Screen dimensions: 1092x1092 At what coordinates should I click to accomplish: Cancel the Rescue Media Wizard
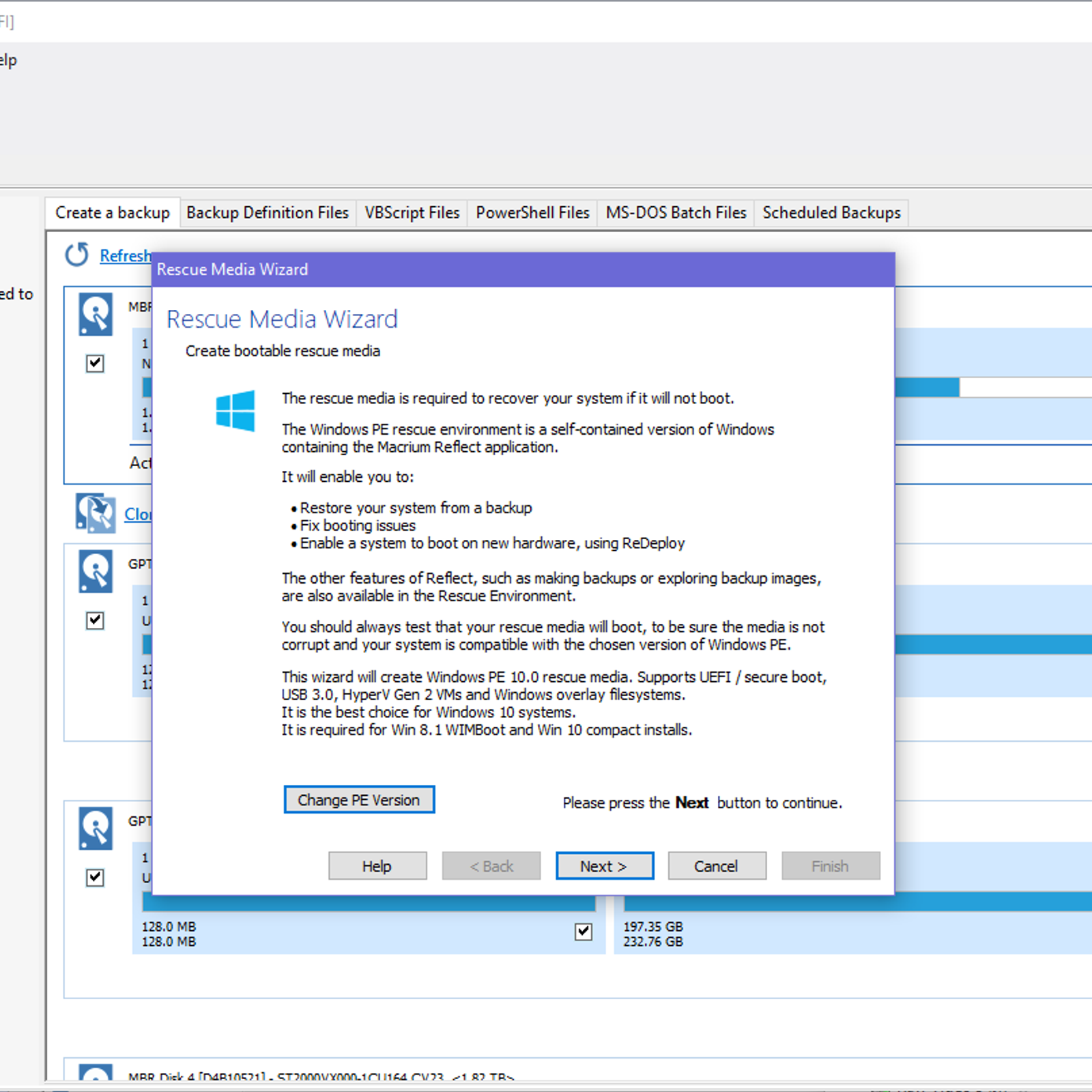point(717,866)
